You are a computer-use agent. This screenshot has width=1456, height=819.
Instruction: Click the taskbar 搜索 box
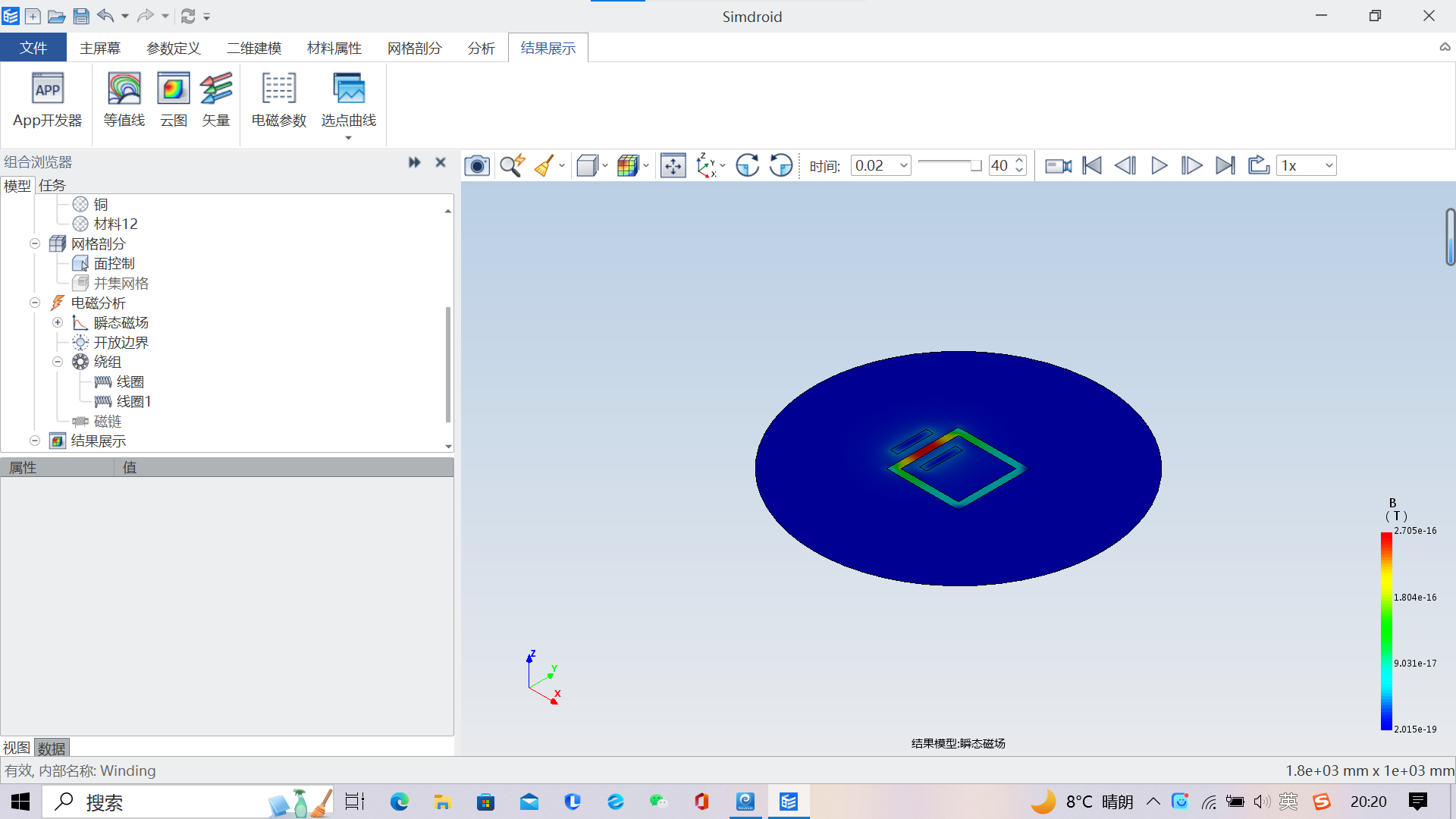[188, 802]
